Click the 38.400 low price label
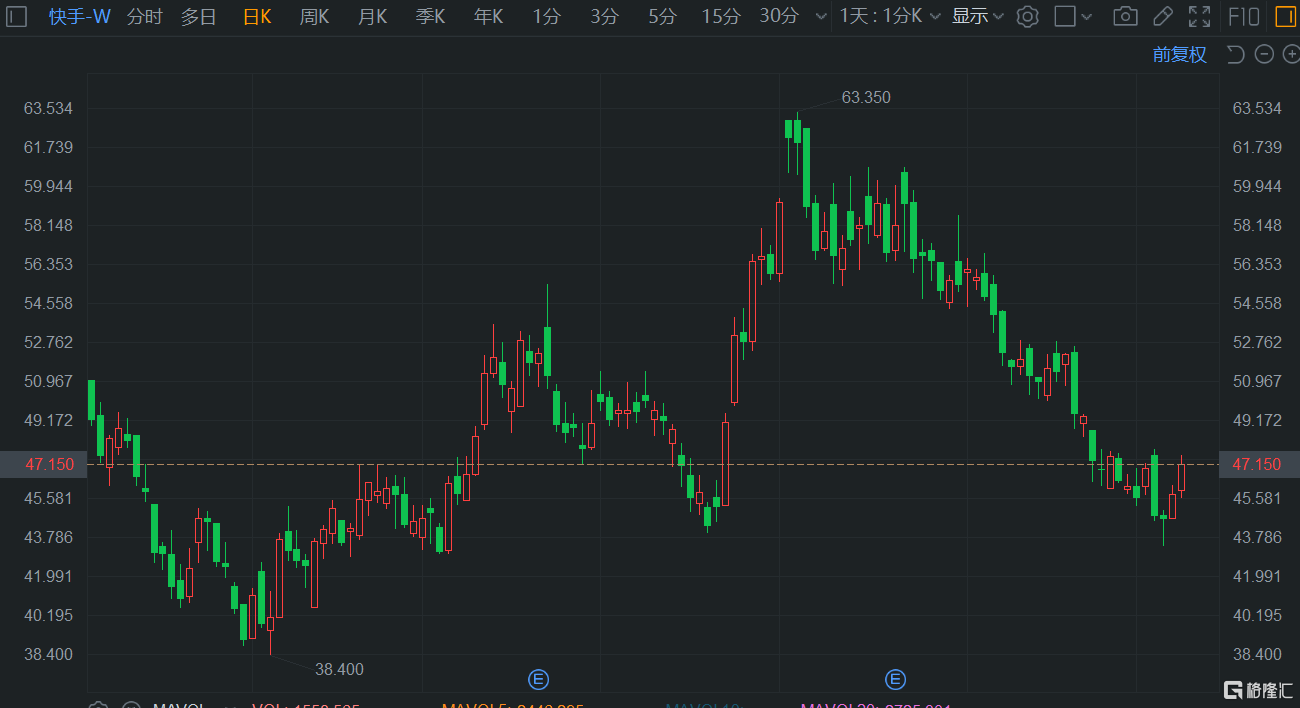 pos(339,669)
